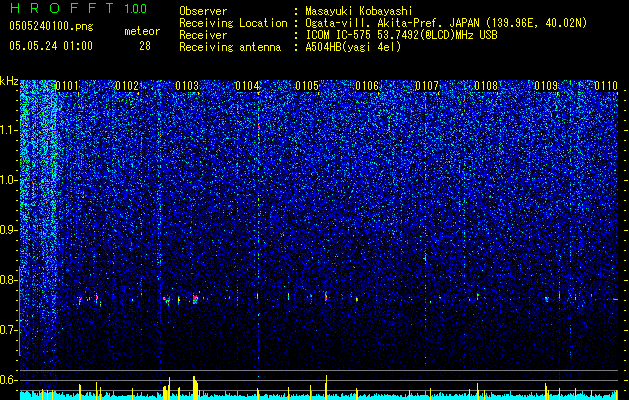Viewport: 629px width, 400px height.
Task: Click the HROFFT 1.0.0 title text
Action: click(78, 8)
